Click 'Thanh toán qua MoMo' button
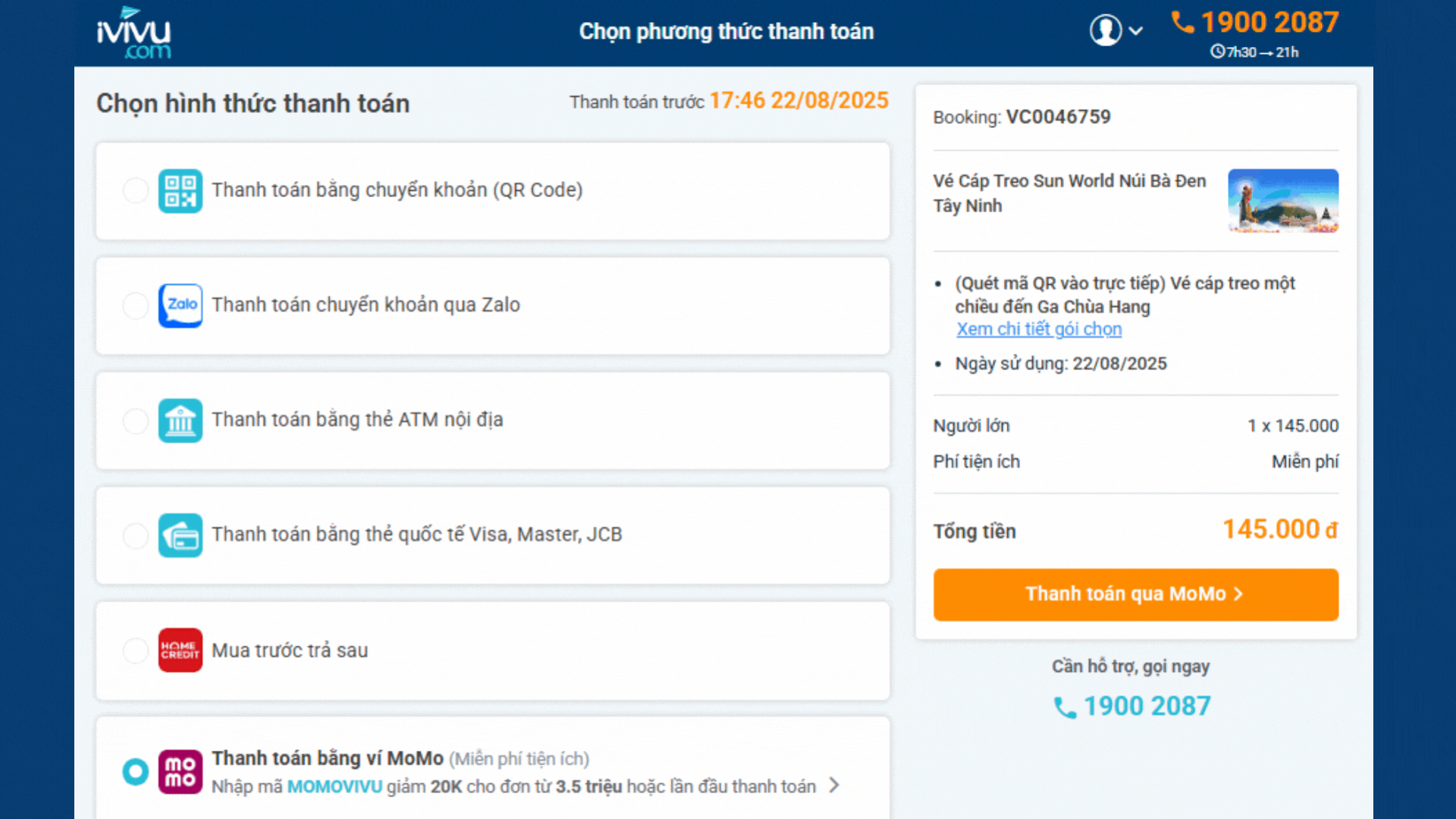The image size is (1456, 819). (1135, 595)
